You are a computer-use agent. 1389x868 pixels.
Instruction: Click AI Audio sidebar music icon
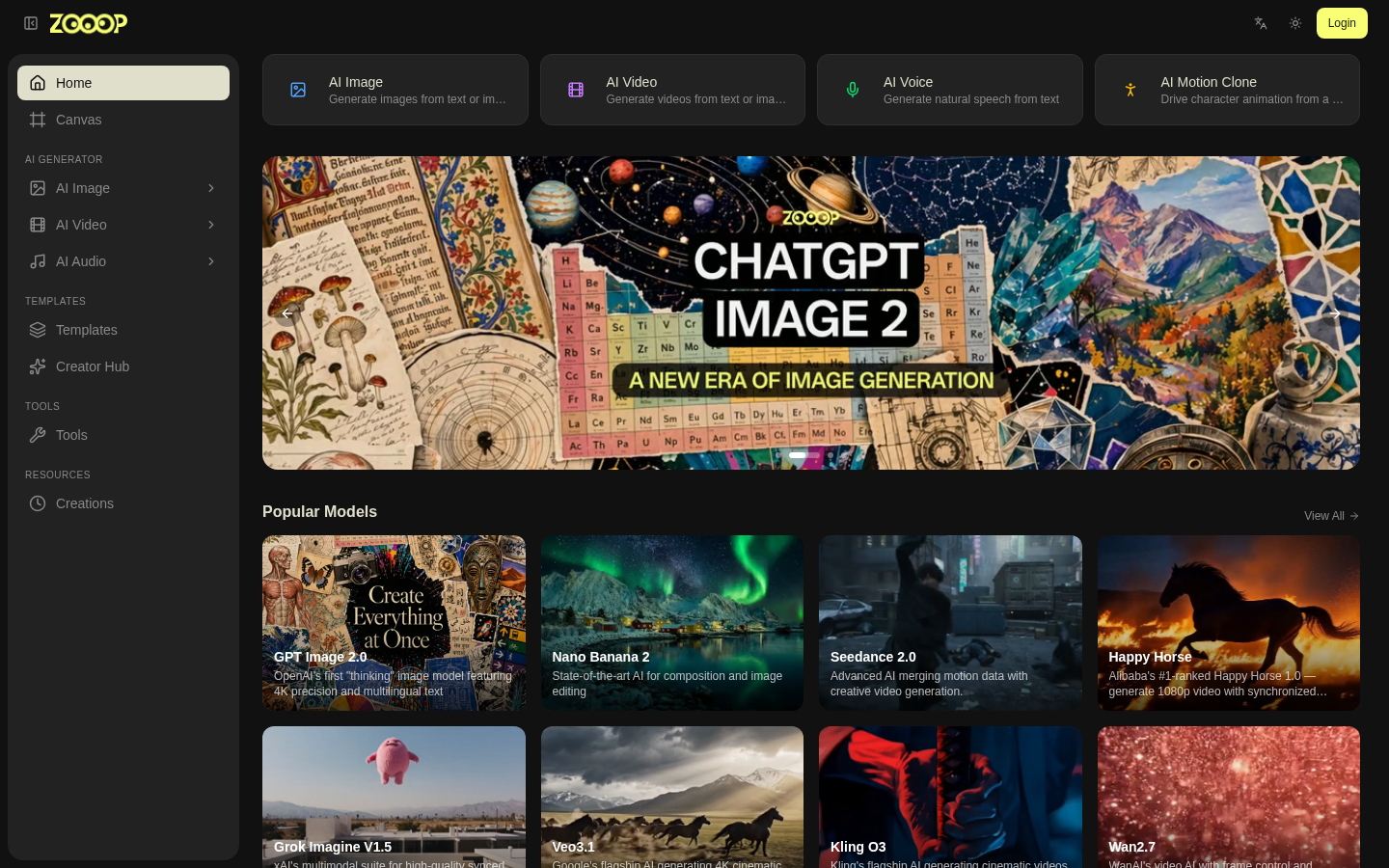click(38, 261)
